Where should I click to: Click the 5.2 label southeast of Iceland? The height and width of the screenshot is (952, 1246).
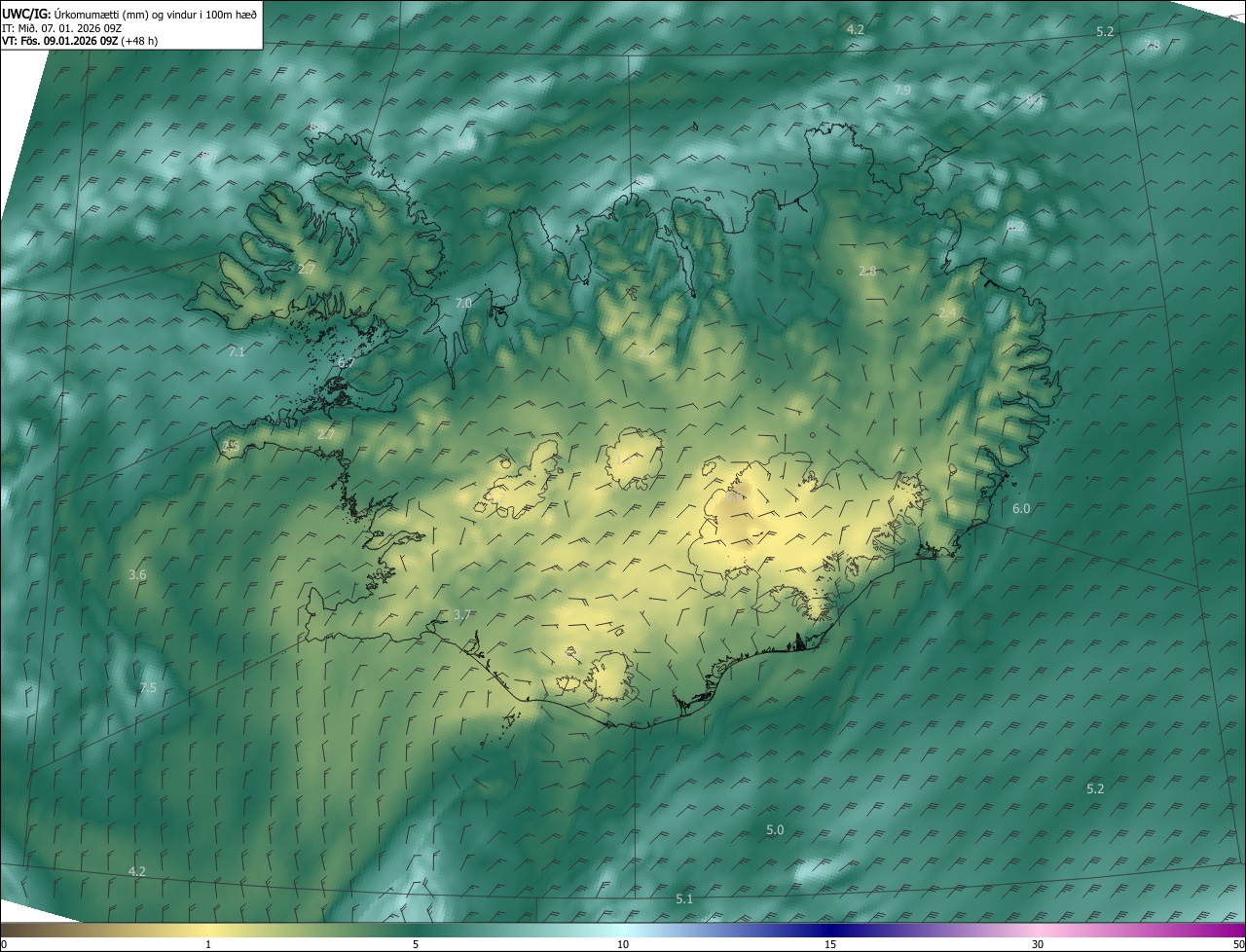[x=1095, y=788]
